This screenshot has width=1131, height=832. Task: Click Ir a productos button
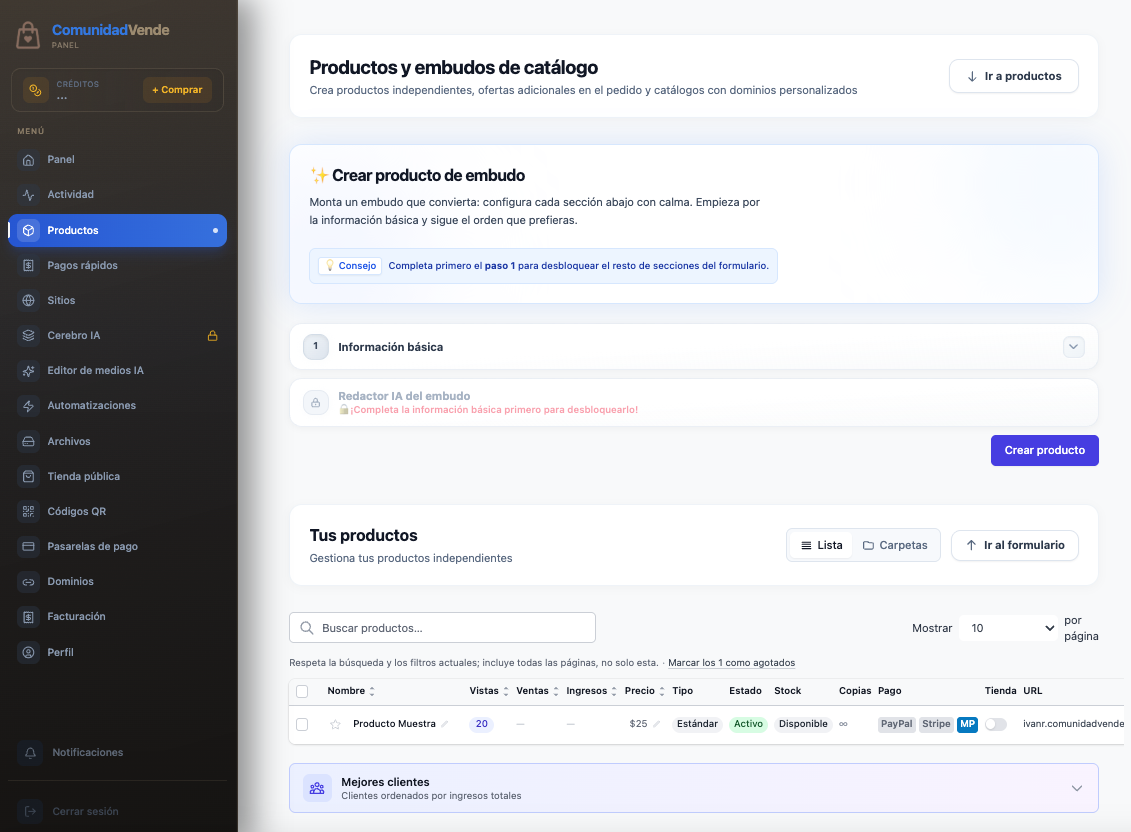coord(1013,76)
